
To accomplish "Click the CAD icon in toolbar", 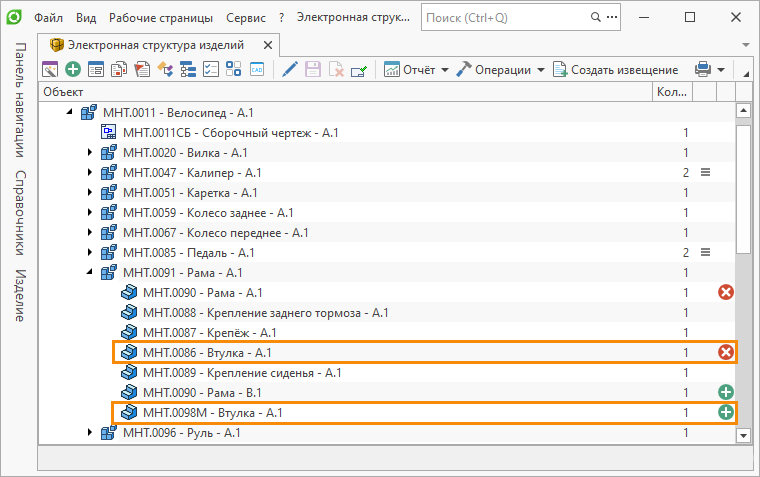I will tap(256, 69).
